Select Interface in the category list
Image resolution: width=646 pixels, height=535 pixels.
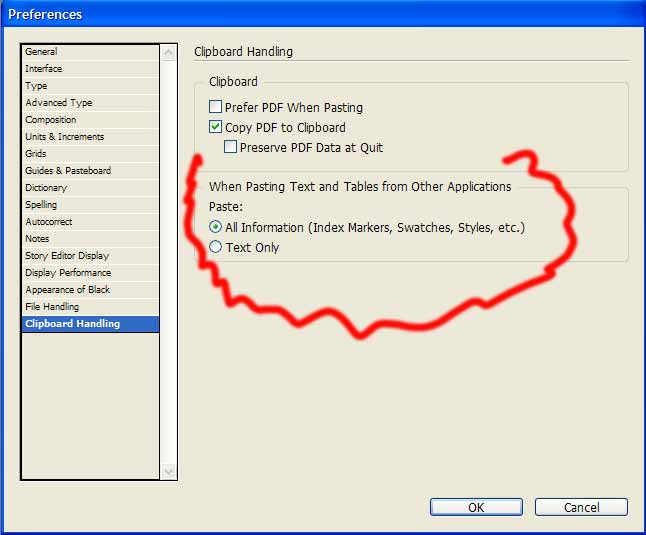pos(90,69)
